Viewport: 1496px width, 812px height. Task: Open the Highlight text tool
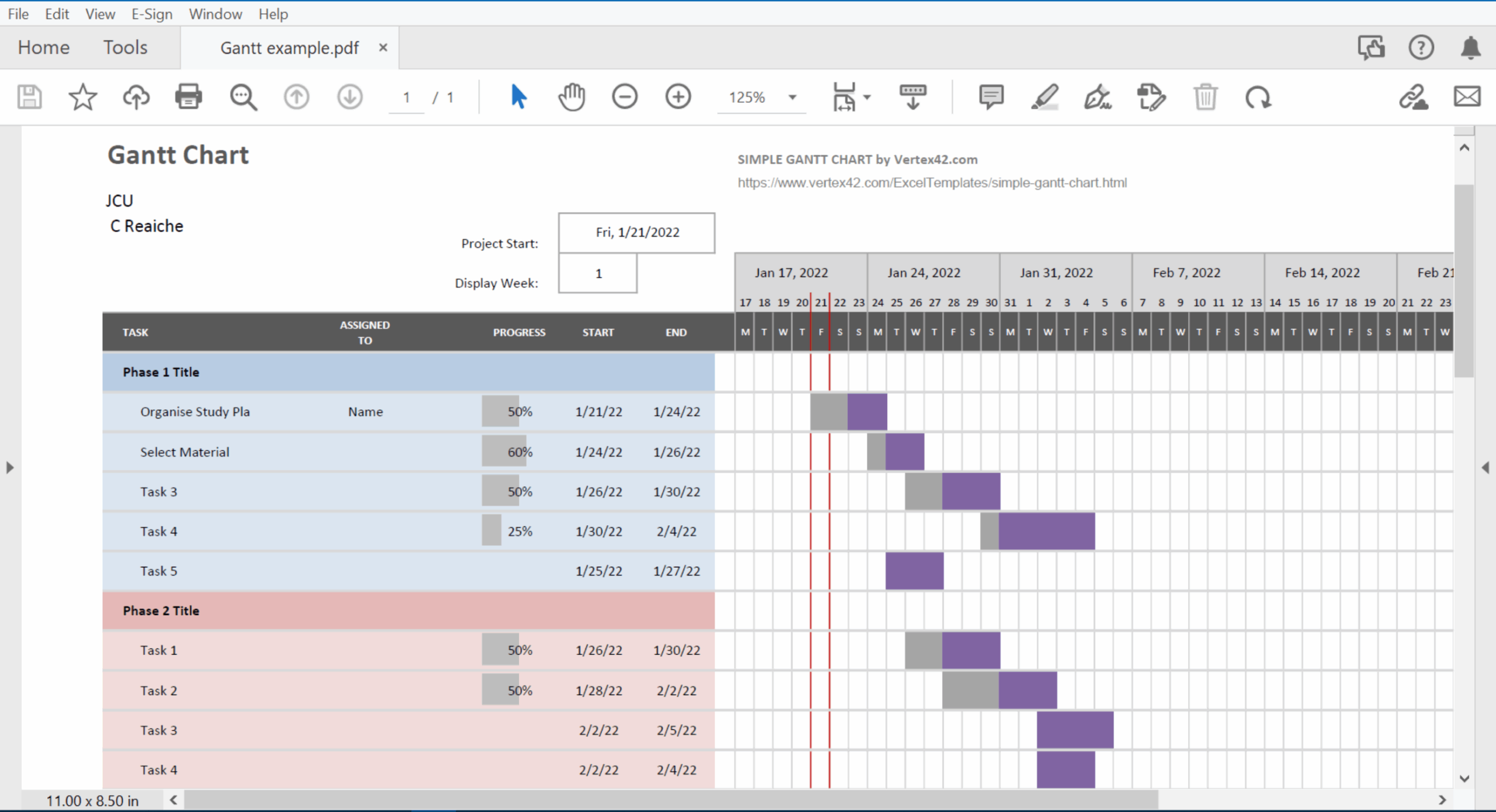(x=1045, y=97)
